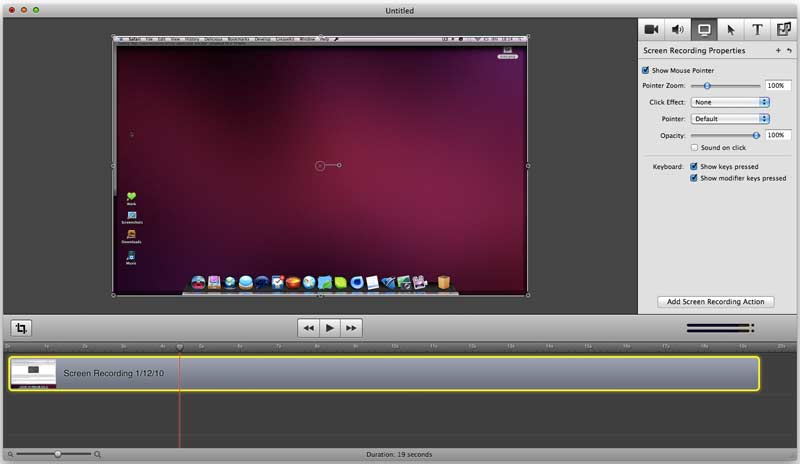
Task: Open the Safari menu in recorded menu bar
Action: (x=135, y=39)
